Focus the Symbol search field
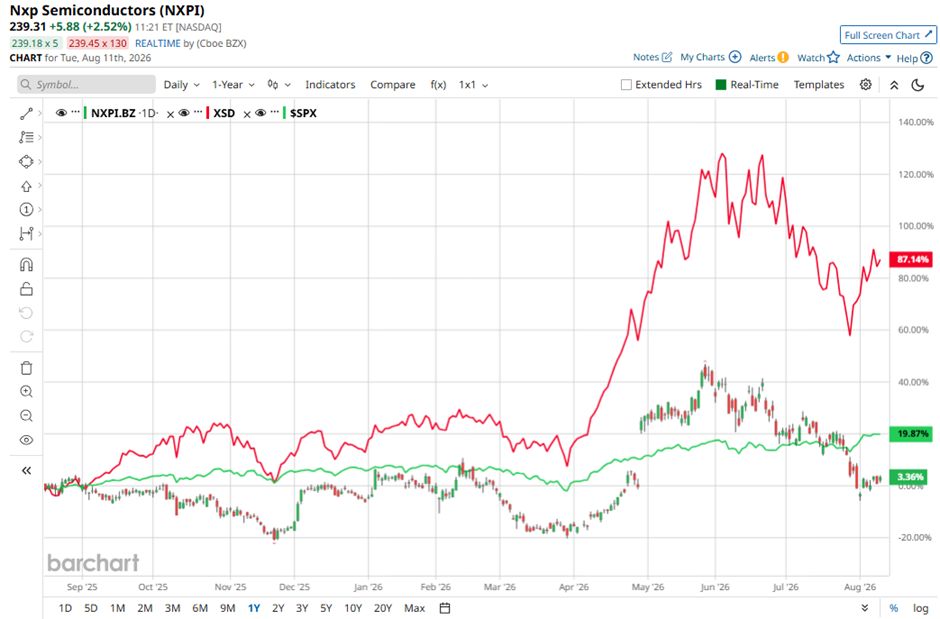This screenshot has width=940, height=619. click(x=86, y=84)
